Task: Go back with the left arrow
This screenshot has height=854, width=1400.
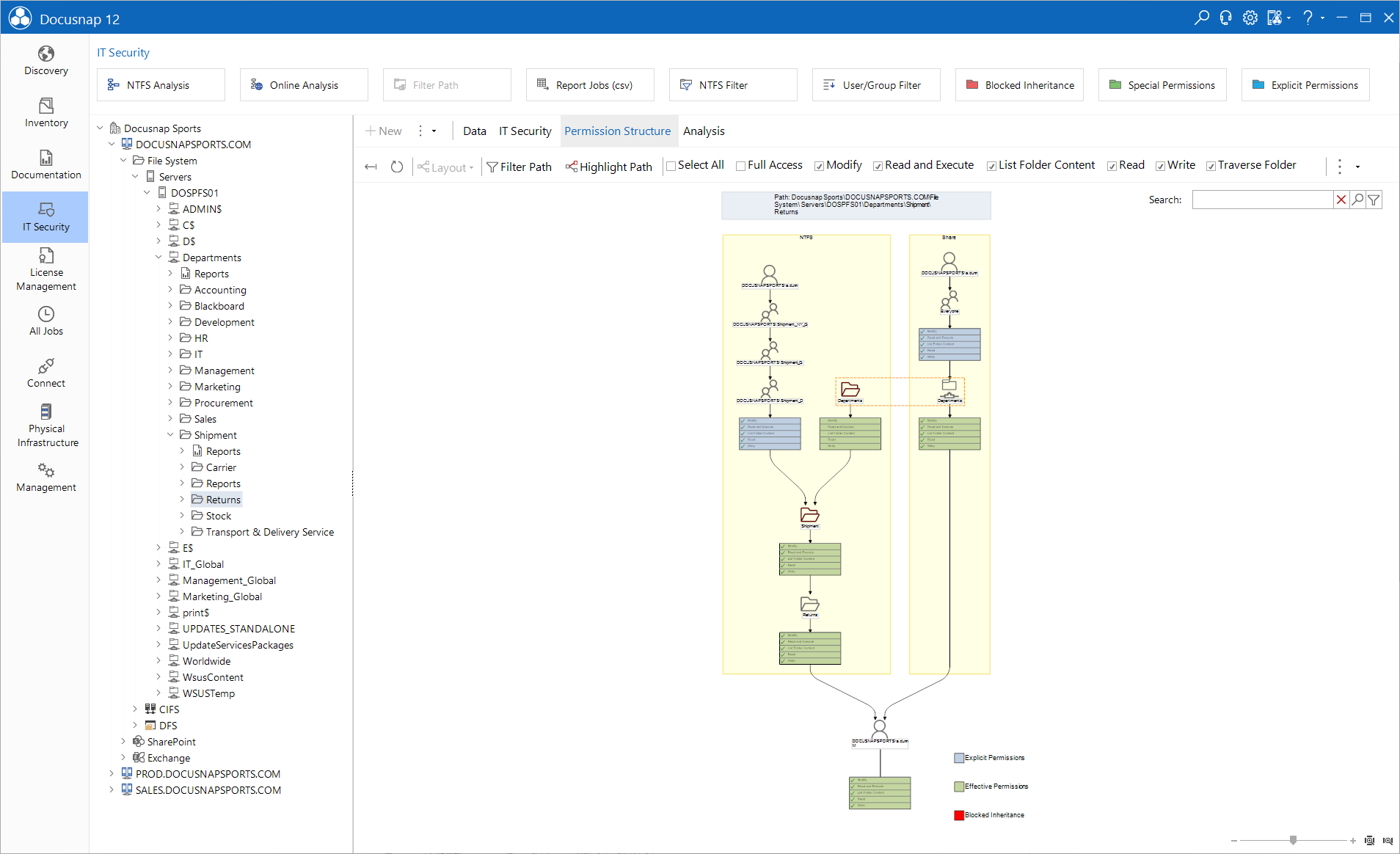Action: tap(371, 167)
